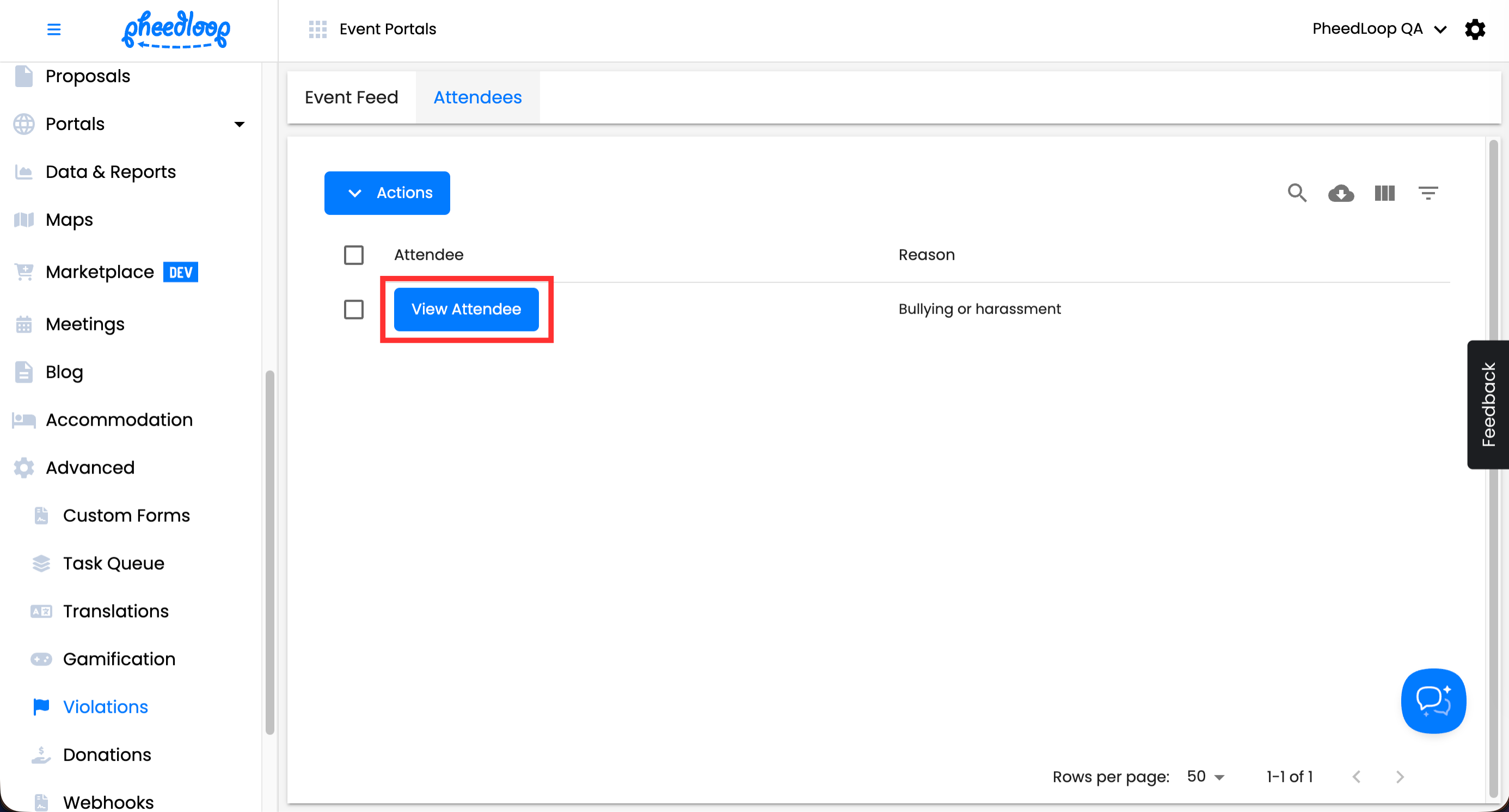
Task: Open the PheedLoop QA account dropdown
Action: pyautogui.click(x=1378, y=29)
